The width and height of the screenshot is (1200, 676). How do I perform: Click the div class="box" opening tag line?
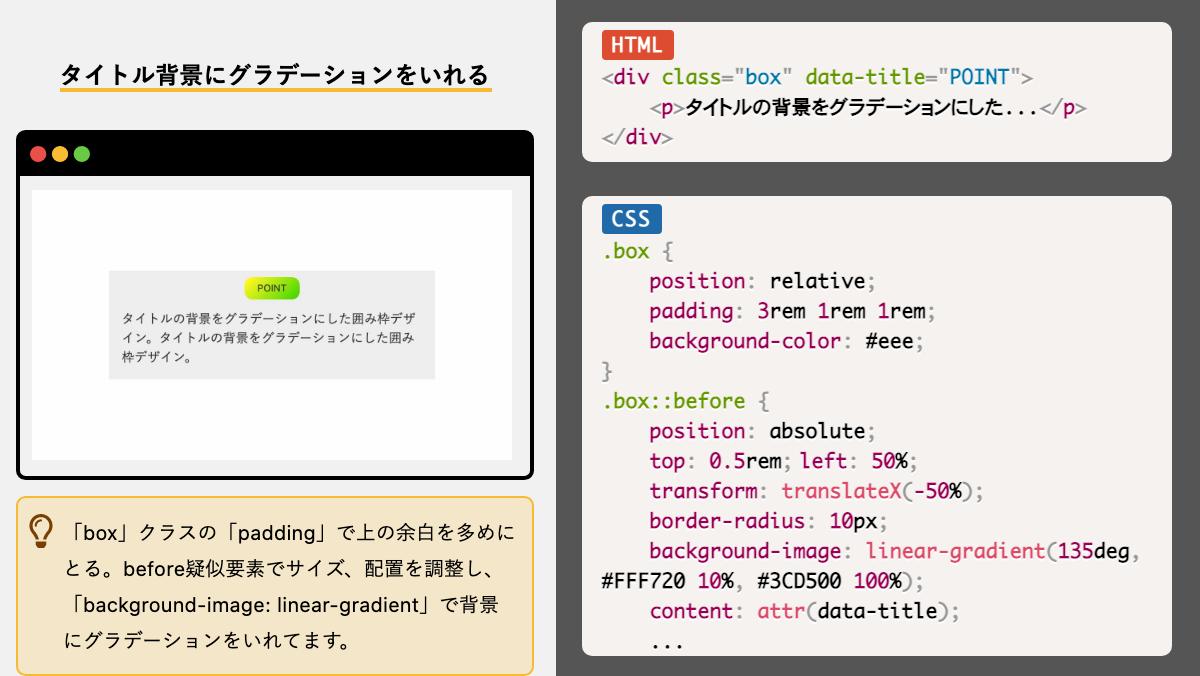(817, 77)
